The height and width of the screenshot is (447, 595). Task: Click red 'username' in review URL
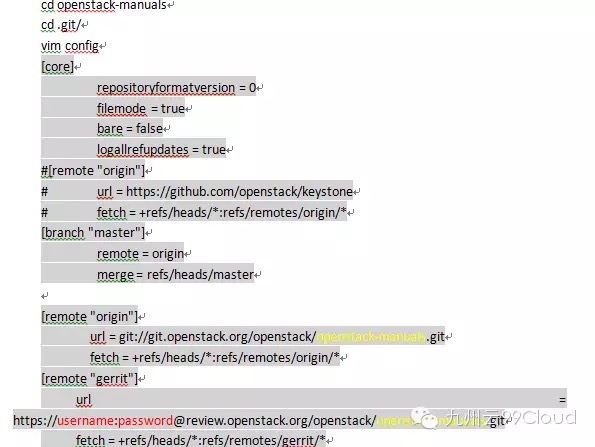[x=85, y=421]
